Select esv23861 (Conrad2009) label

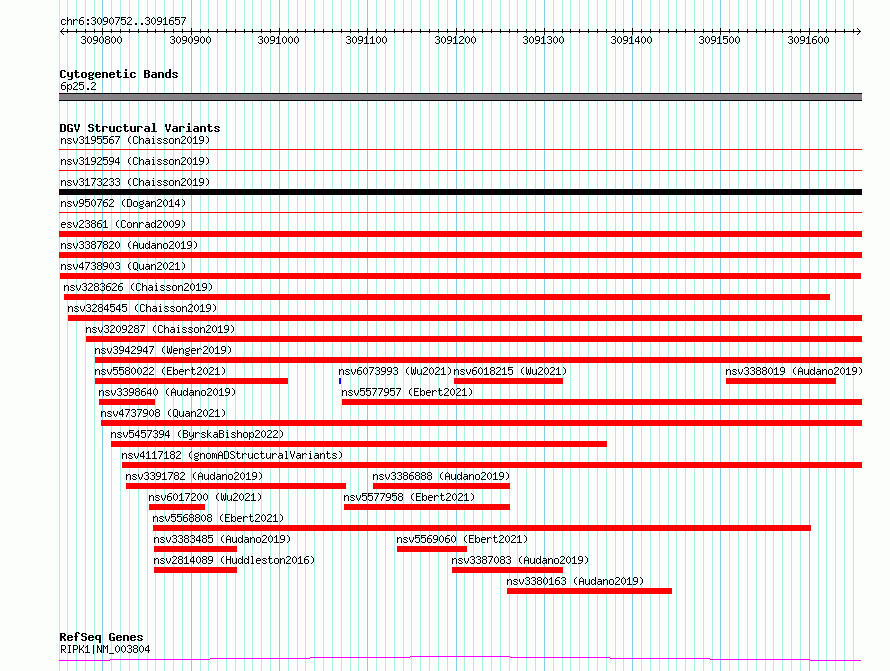[123, 224]
